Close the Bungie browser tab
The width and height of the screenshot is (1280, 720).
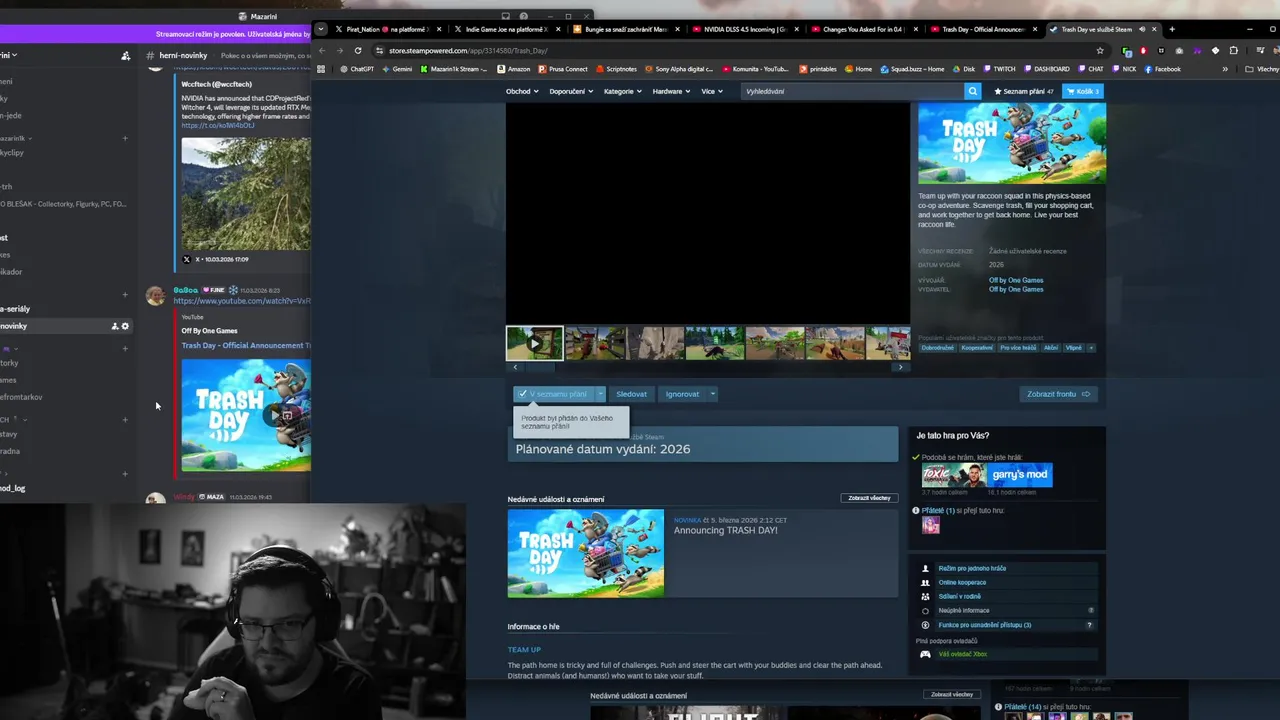coord(676,29)
